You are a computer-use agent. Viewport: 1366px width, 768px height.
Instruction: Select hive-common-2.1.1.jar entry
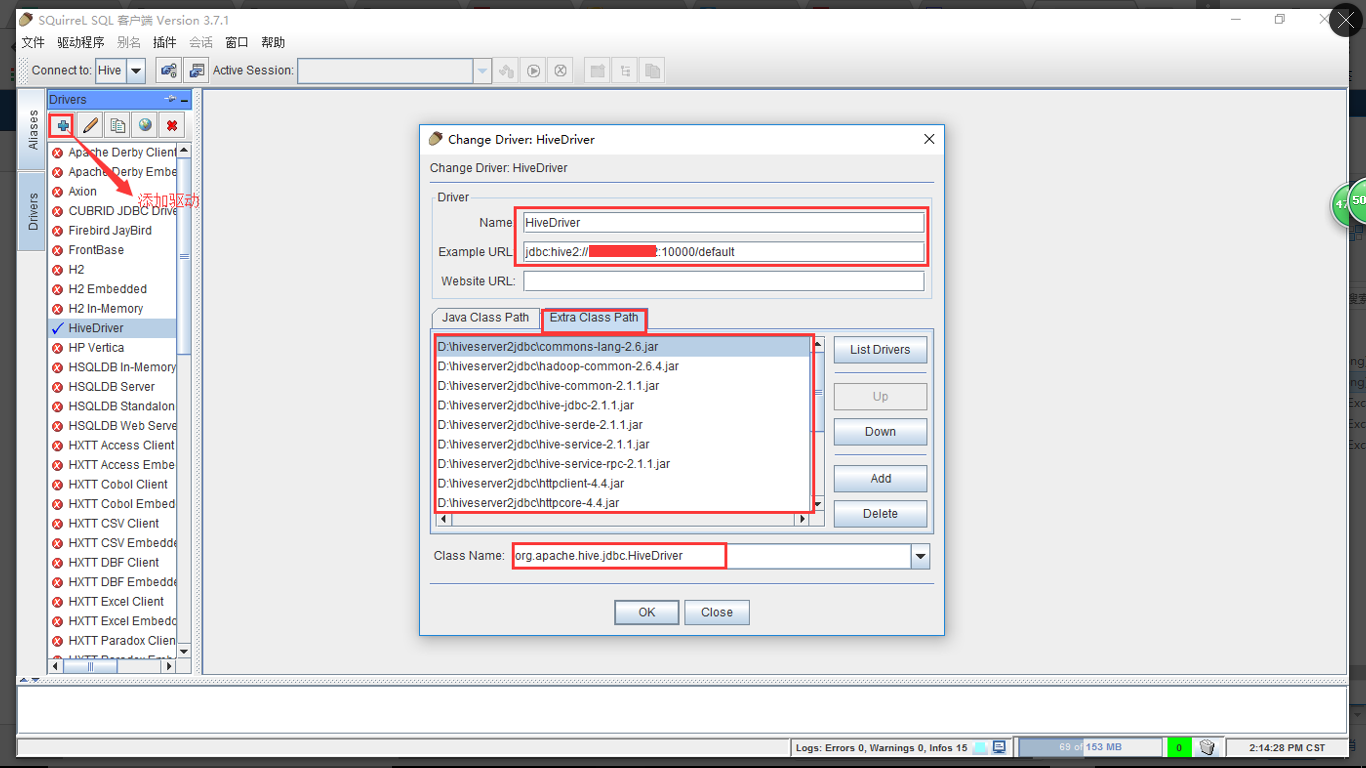623,386
